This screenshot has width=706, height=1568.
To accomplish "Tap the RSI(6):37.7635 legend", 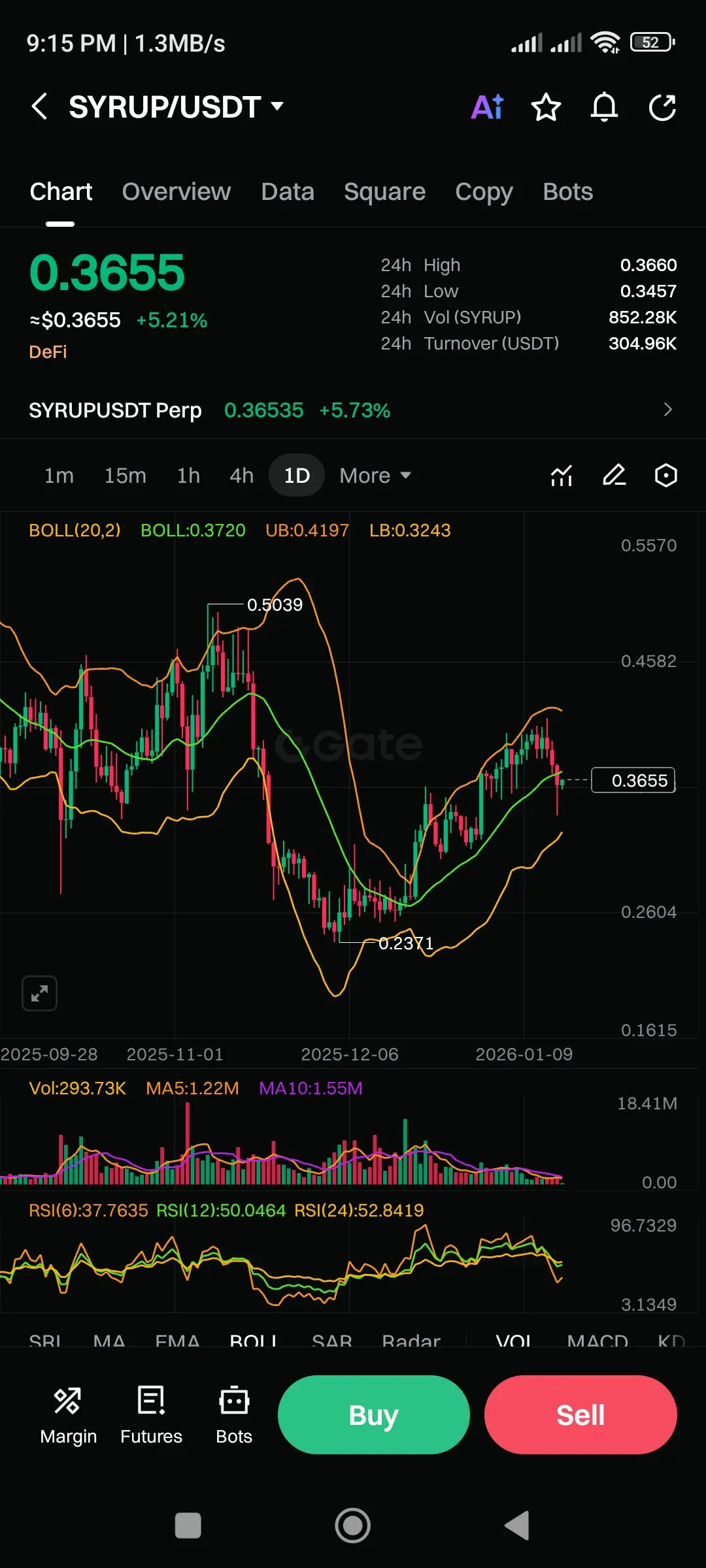I will [88, 1210].
